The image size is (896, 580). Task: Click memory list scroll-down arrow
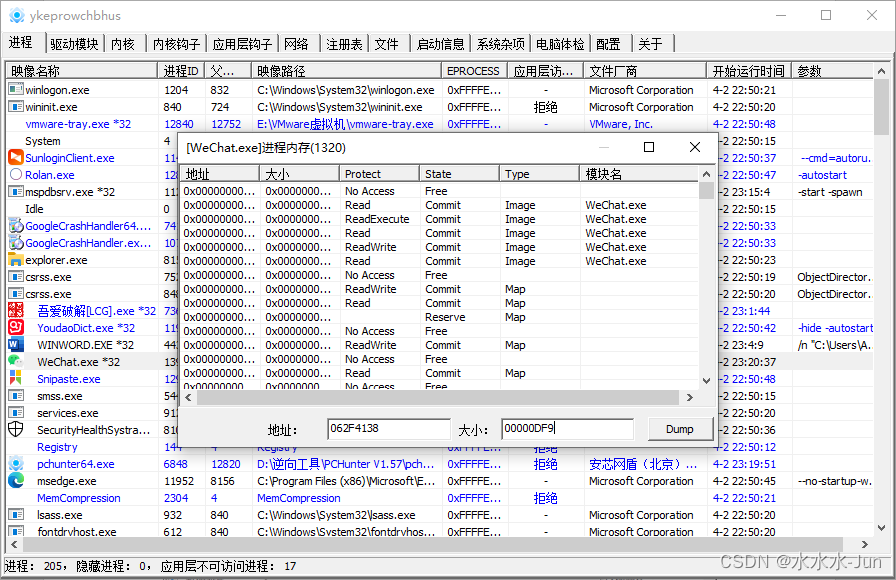(x=706, y=381)
